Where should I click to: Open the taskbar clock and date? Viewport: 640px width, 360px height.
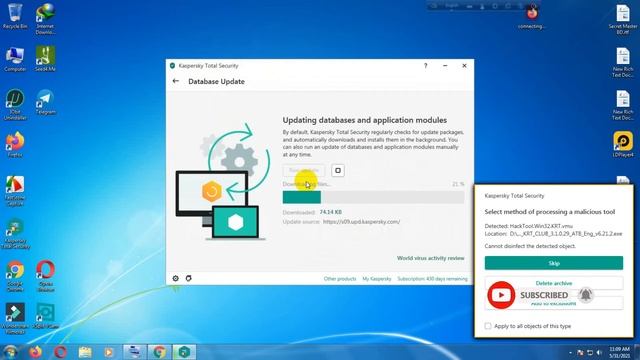click(620, 352)
